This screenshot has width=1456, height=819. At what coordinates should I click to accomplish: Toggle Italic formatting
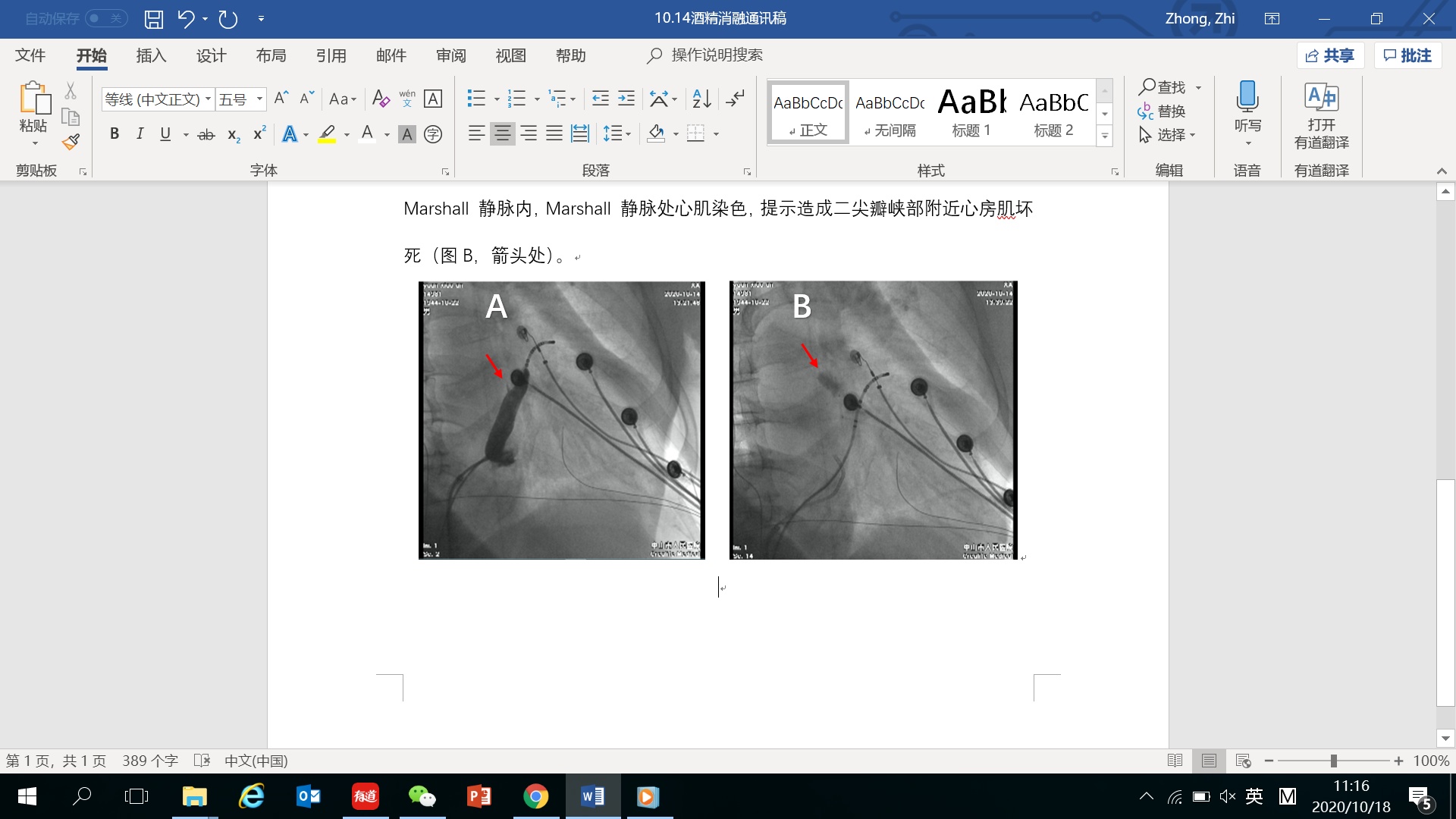point(140,134)
